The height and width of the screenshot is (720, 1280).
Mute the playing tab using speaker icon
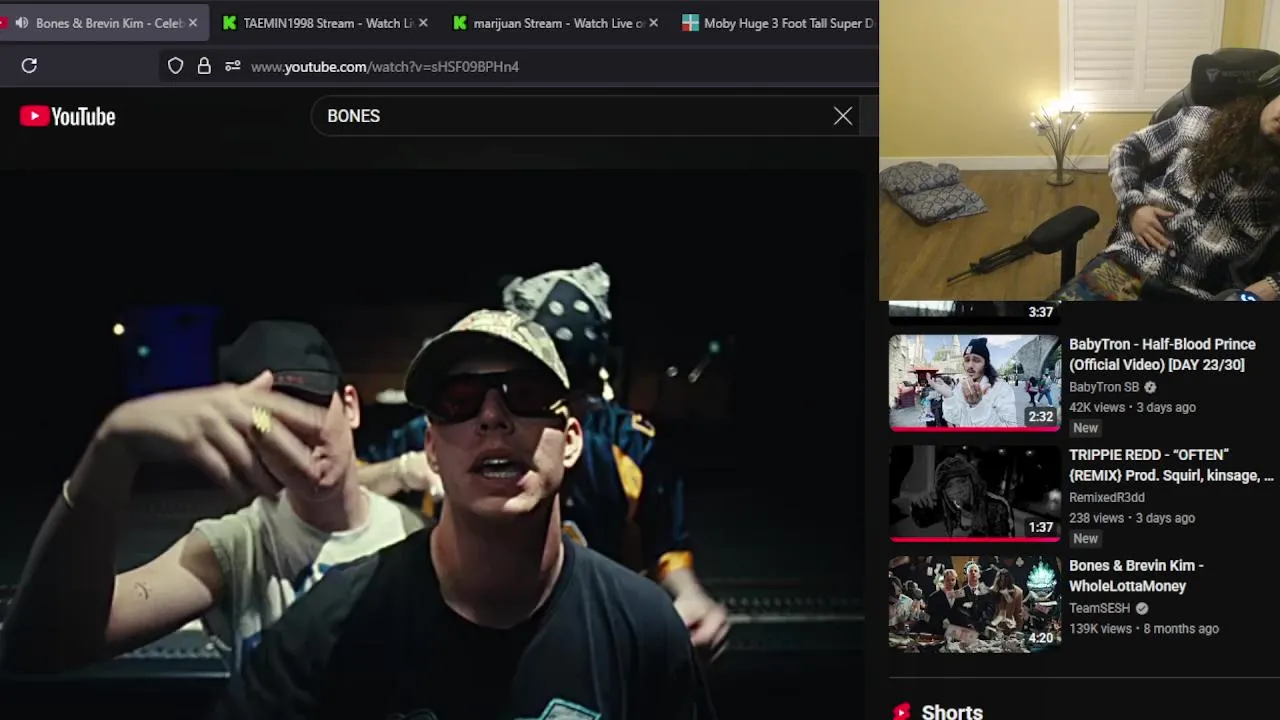pos(21,23)
